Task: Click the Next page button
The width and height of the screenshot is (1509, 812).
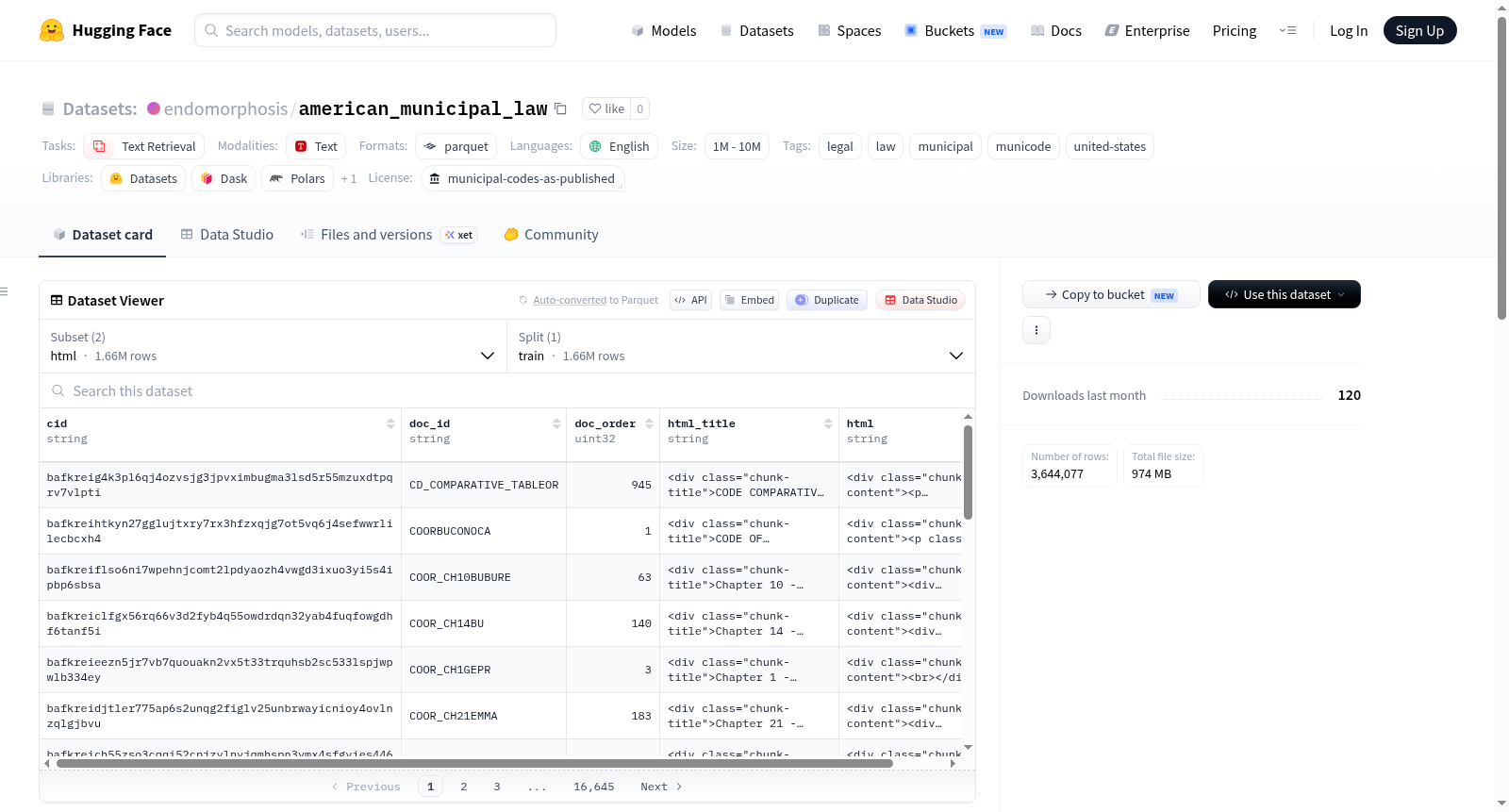Action: tap(661, 787)
